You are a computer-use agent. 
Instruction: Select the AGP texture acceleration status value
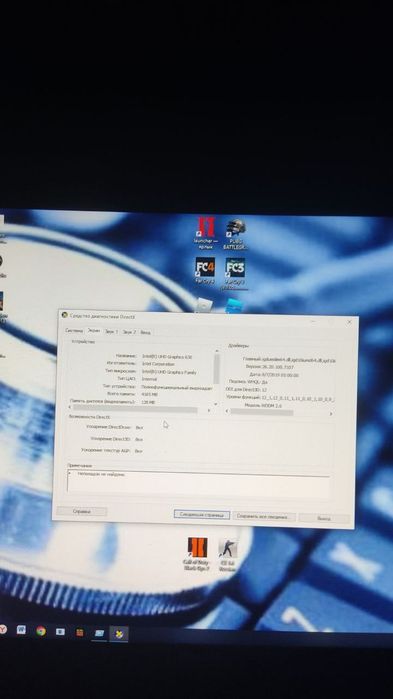tap(139, 451)
